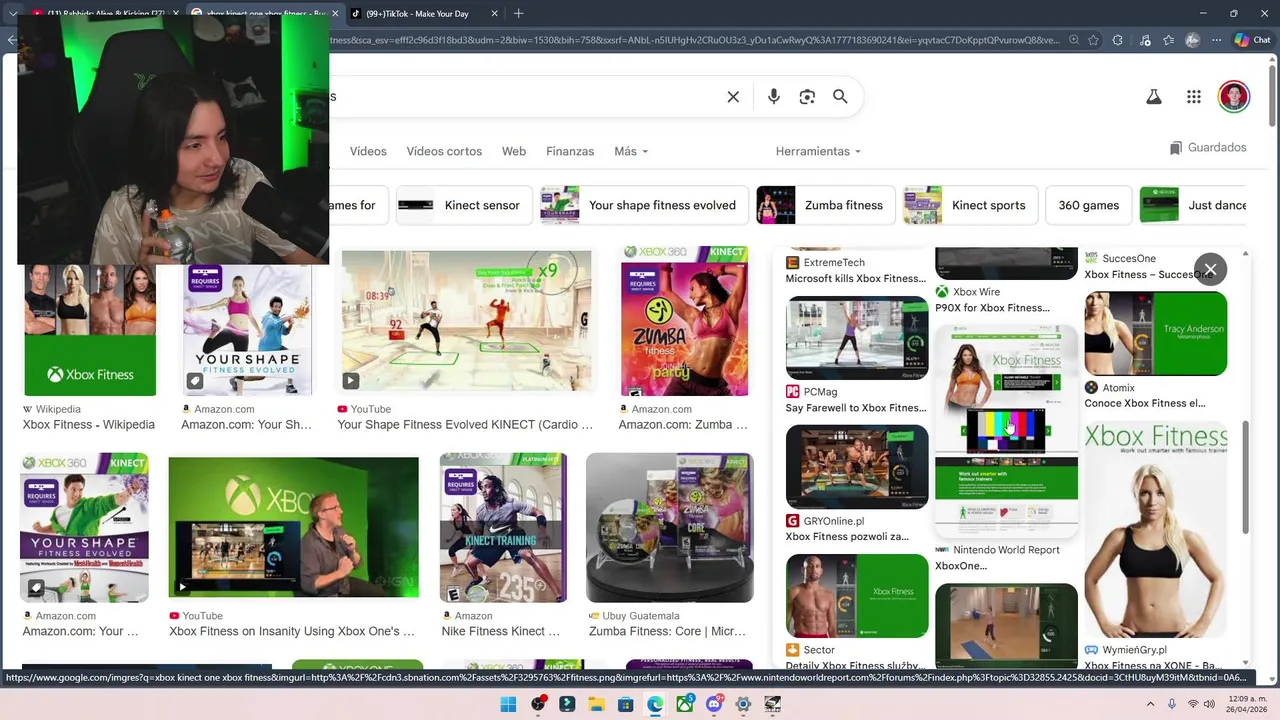The image size is (1280, 720).
Task: Open Edge profile picture
Action: [1192, 40]
